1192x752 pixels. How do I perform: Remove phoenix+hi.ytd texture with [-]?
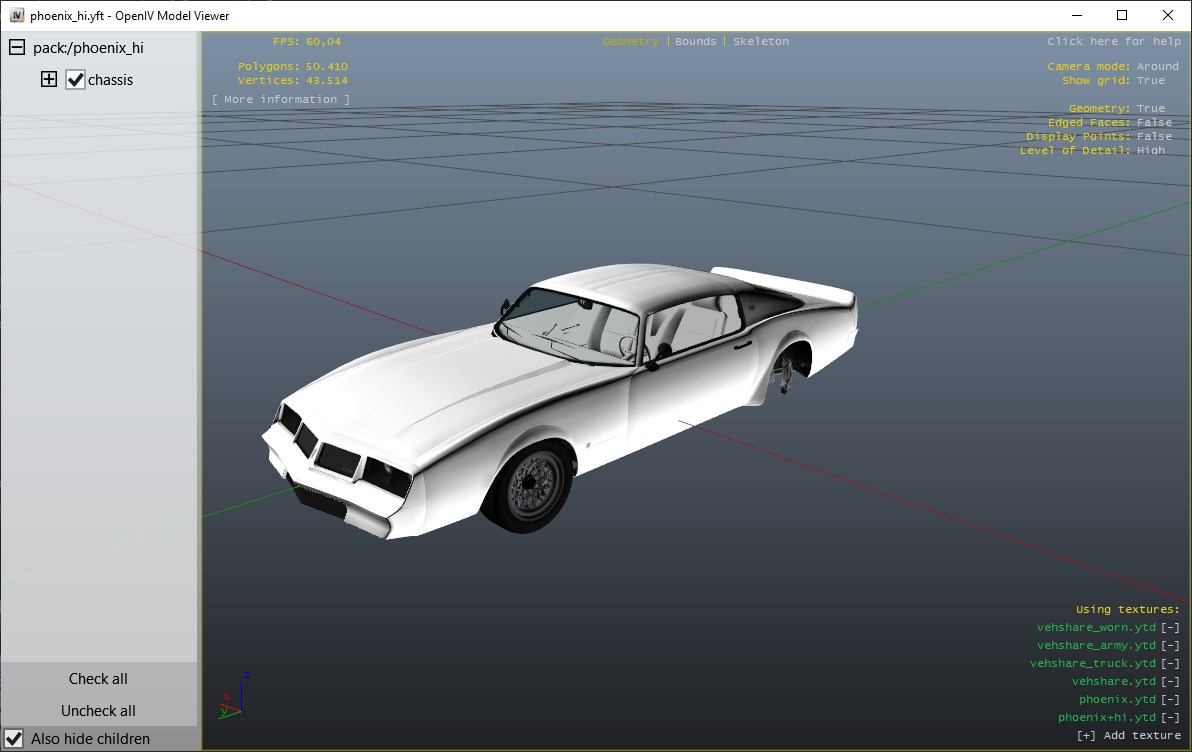(1170, 717)
